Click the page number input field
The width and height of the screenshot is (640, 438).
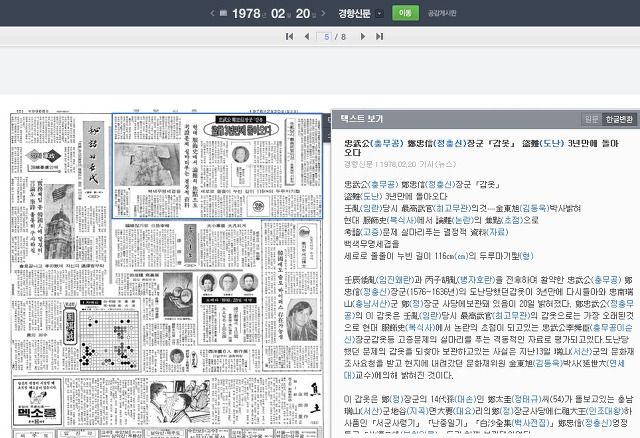click(x=325, y=37)
